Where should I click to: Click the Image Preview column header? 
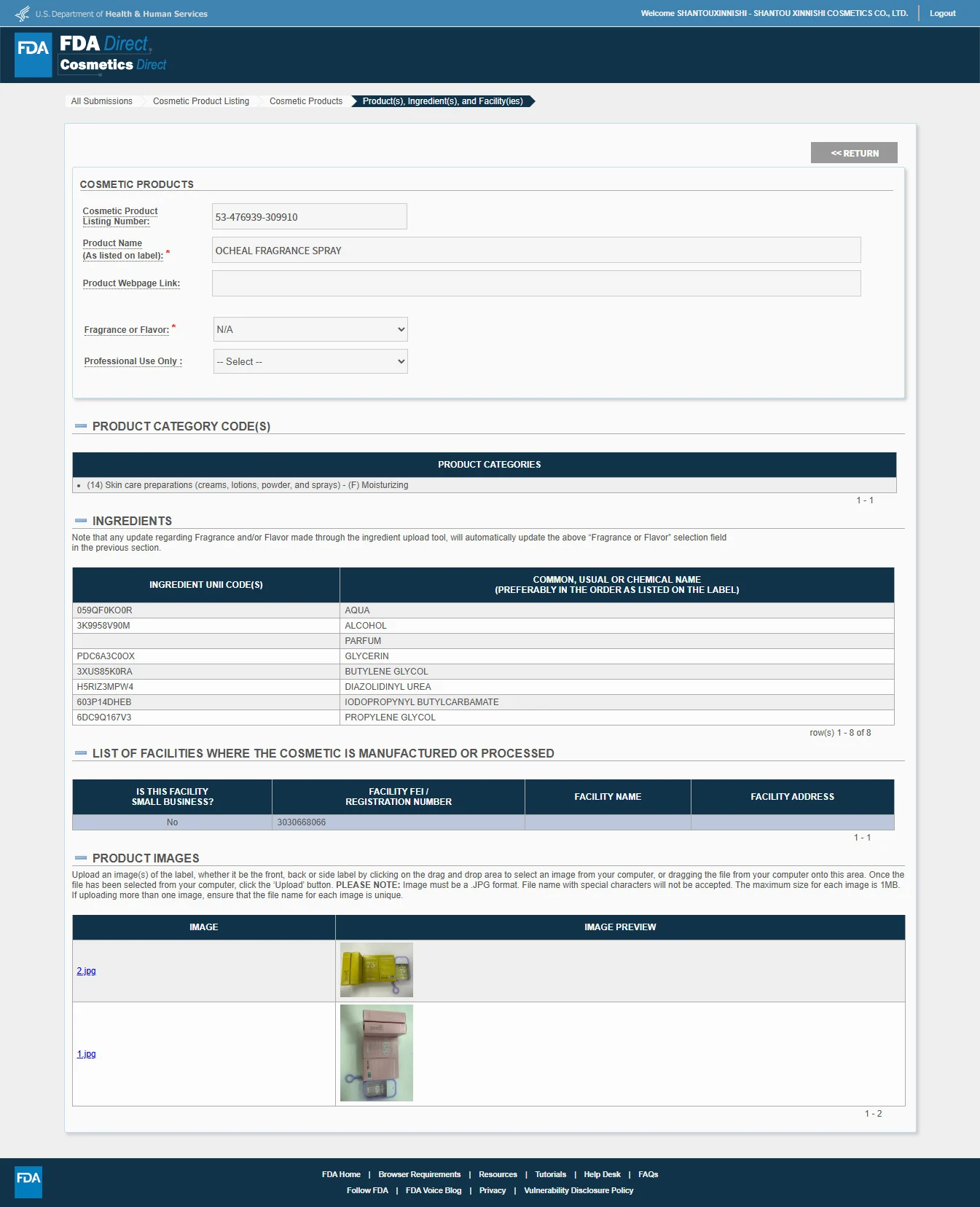620,927
